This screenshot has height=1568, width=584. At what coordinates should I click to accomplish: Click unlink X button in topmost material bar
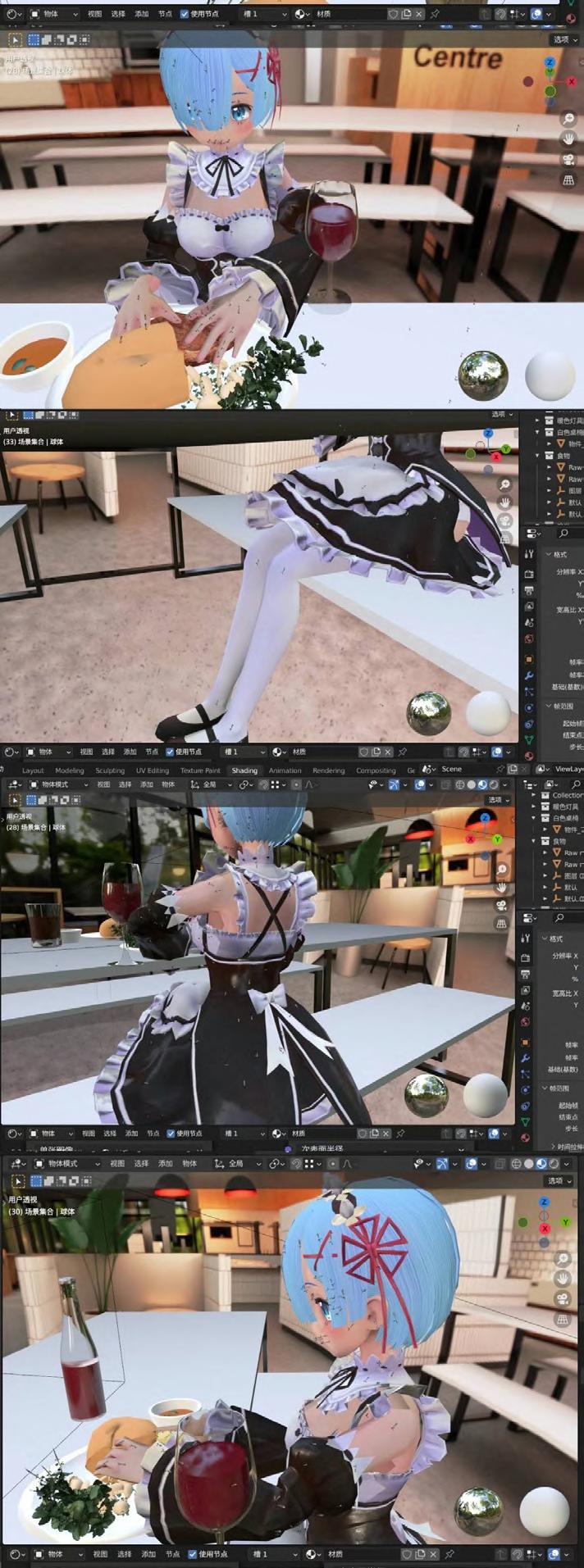coord(421,14)
